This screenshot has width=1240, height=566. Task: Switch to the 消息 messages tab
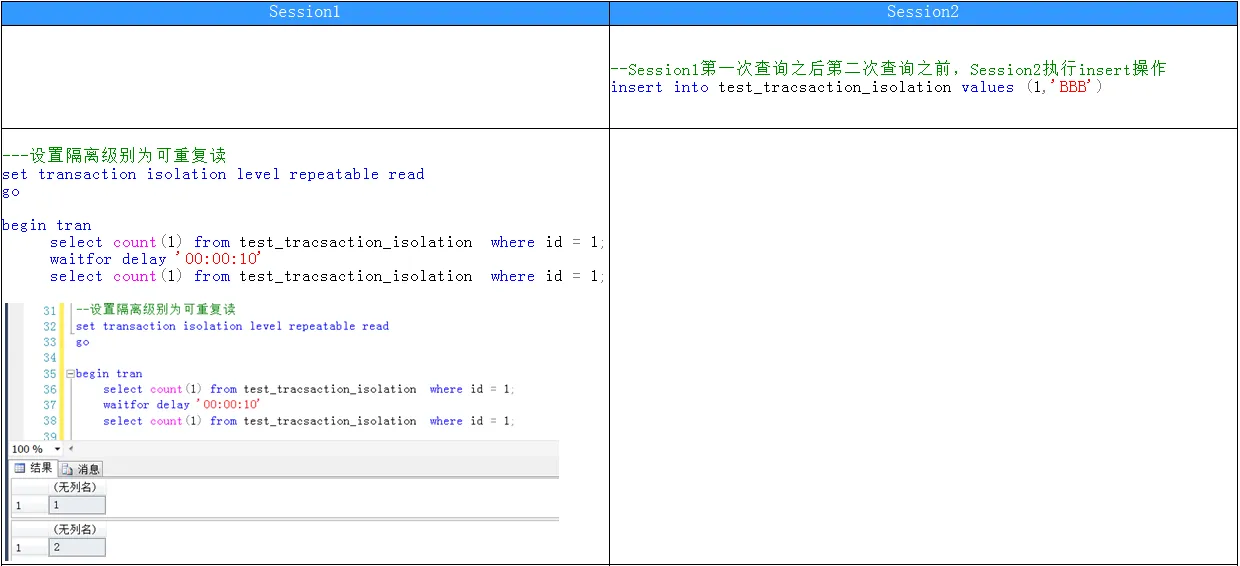pos(80,469)
